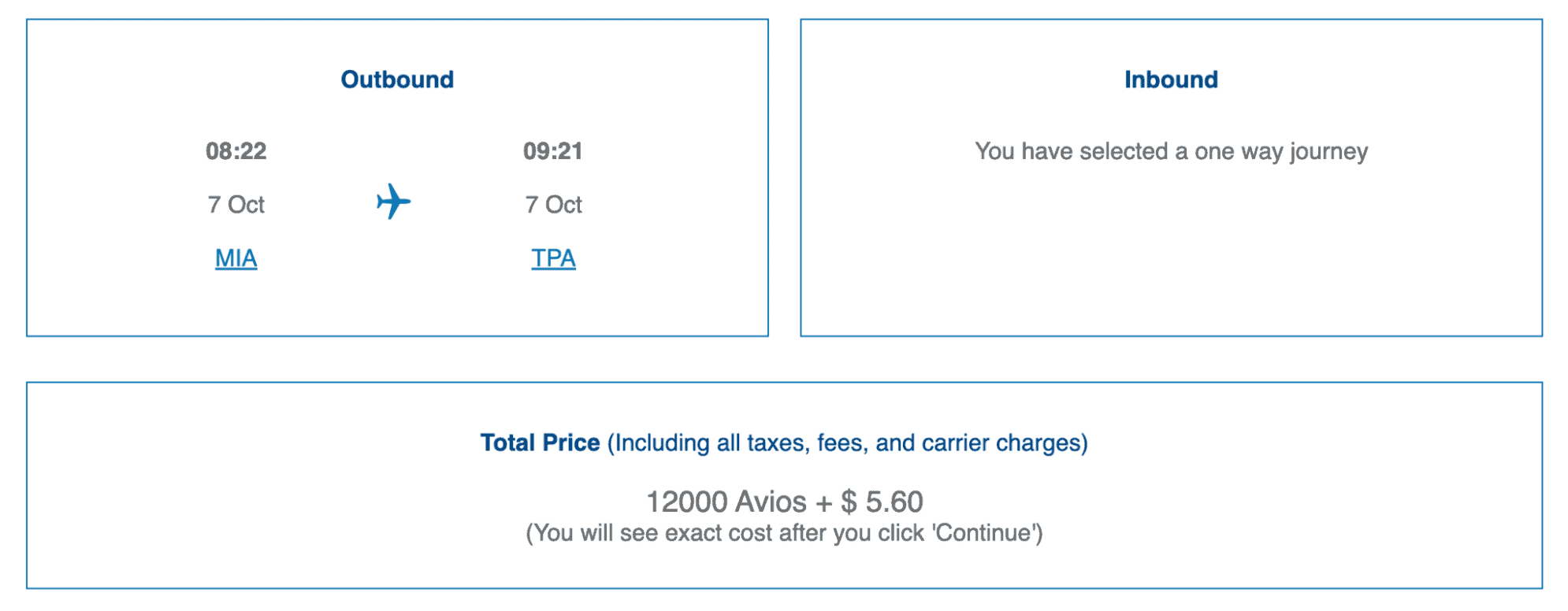Click the taxes and fees disclaimer
1568x611 pixels.
[845, 443]
